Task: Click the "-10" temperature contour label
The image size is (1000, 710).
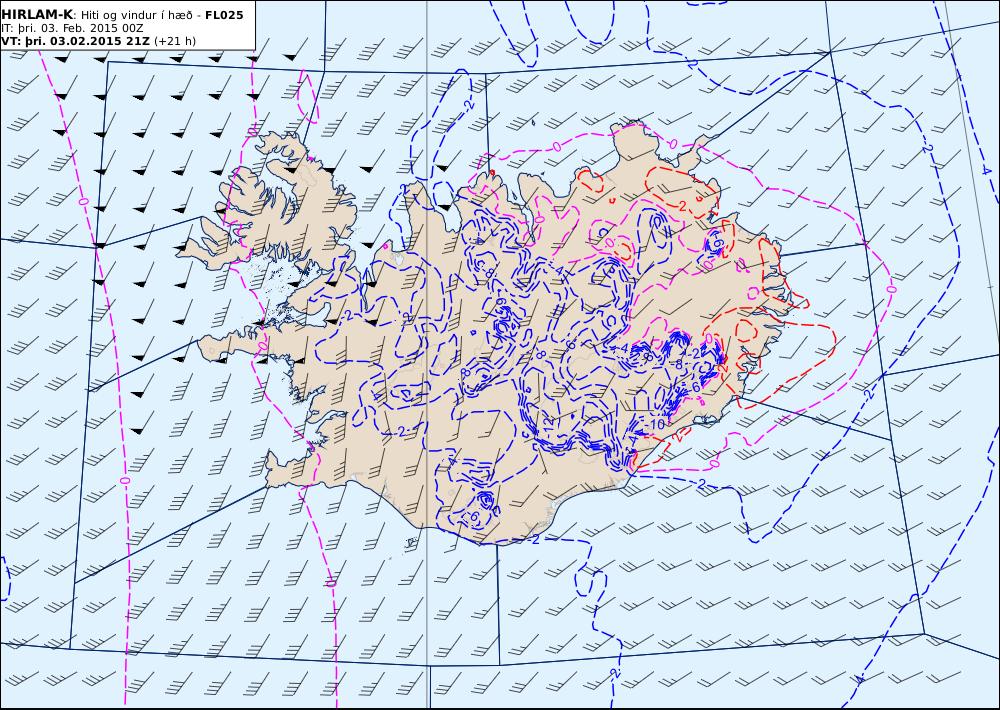Action: (x=654, y=424)
